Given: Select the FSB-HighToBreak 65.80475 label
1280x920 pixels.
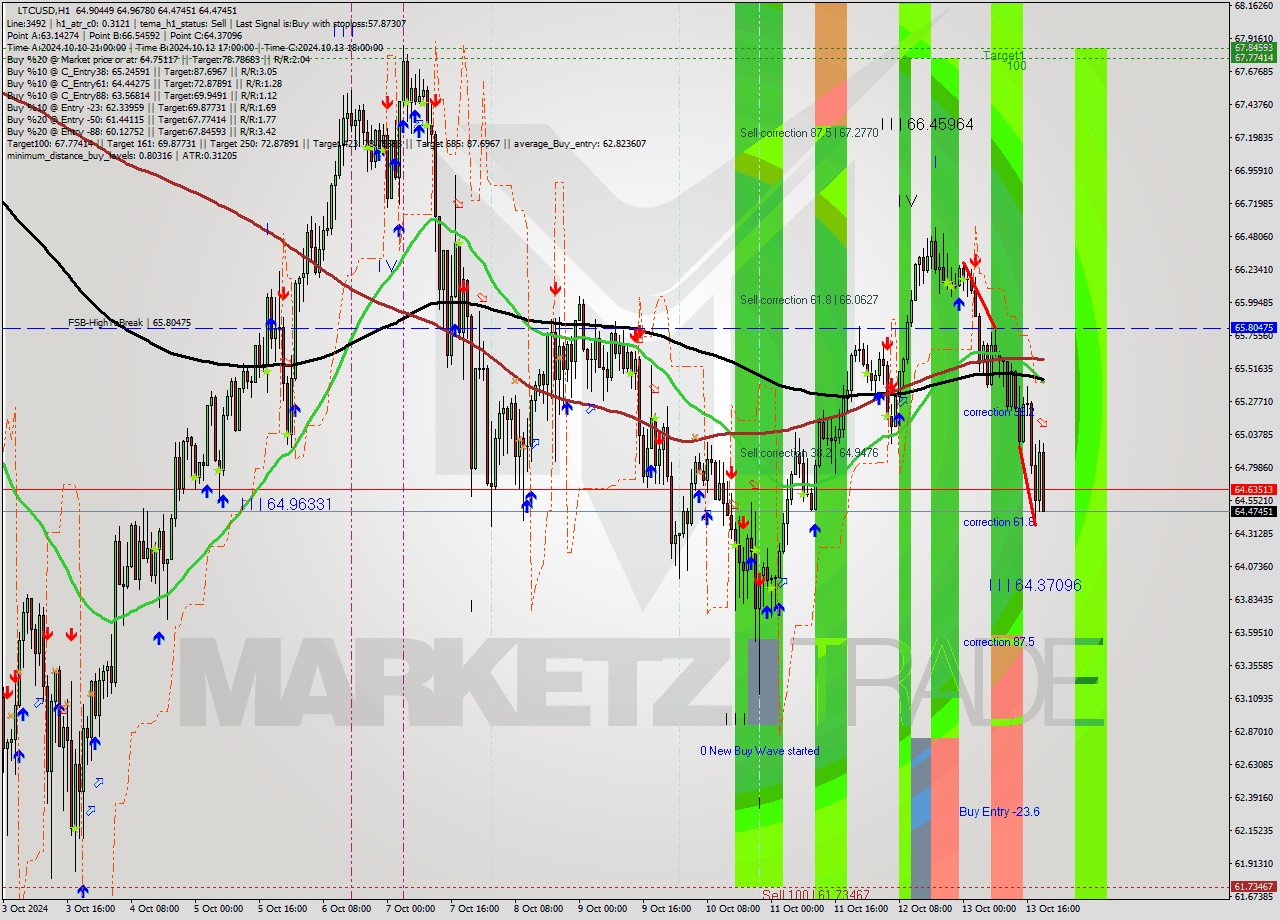Looking at the screenshot, I should (129, 323).
